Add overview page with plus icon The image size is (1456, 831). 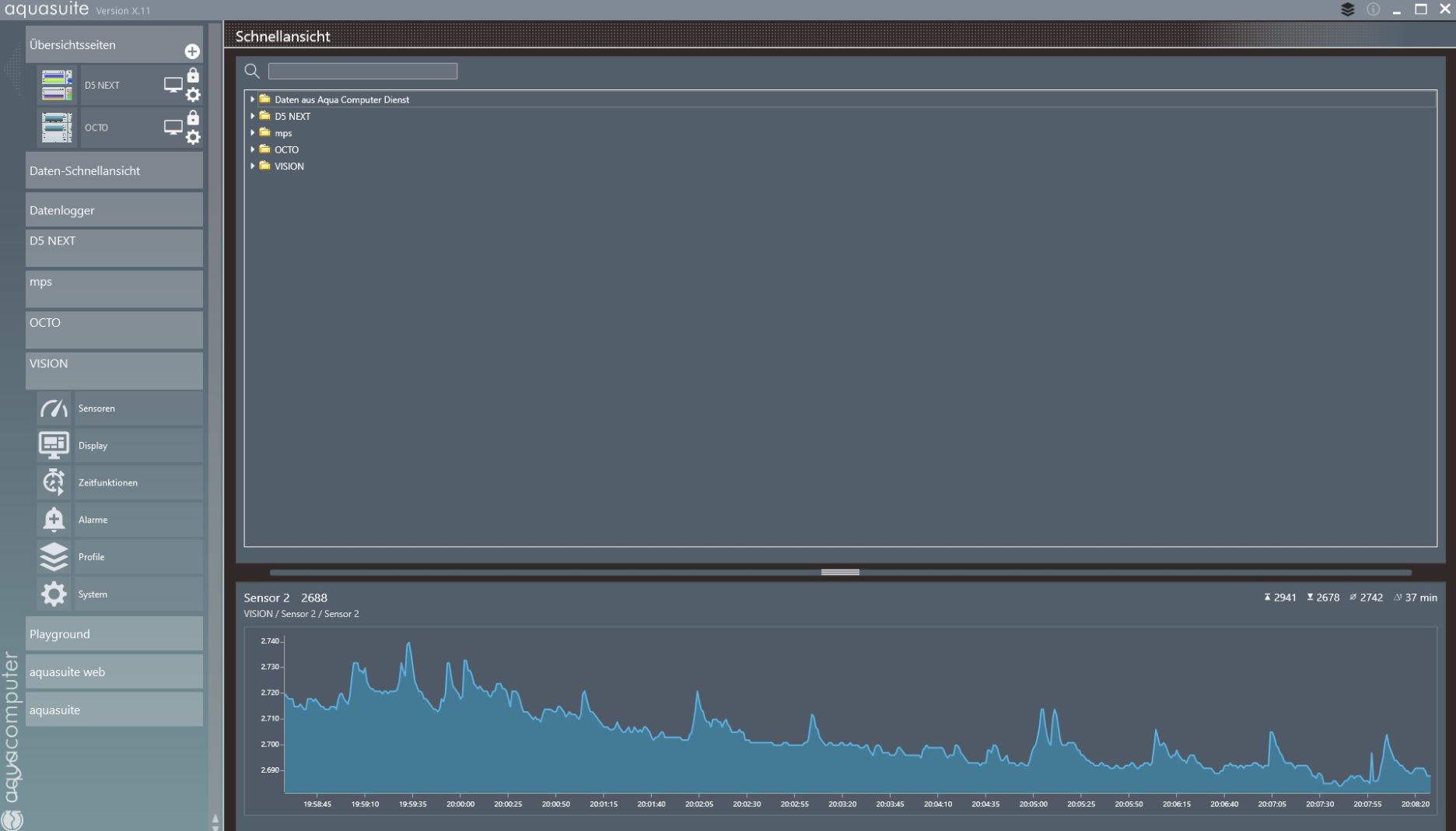coord(192,51)
